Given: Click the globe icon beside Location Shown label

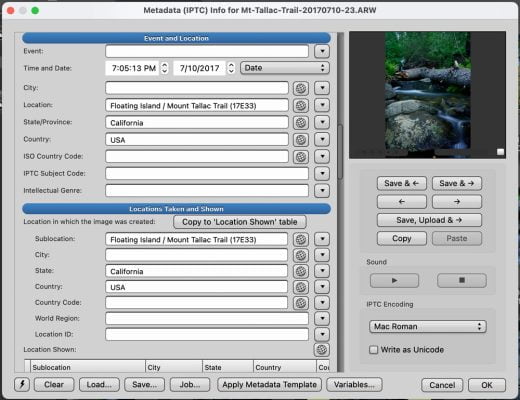Looking at the screenshot, I should pos(322,350).
